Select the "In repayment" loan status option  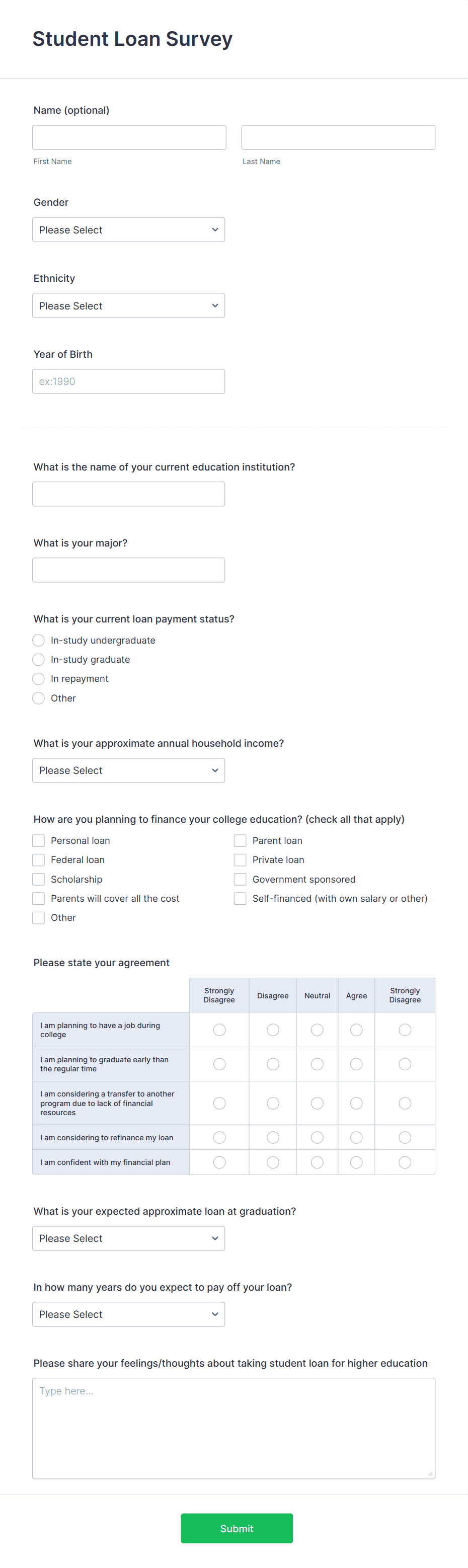click(x=38, y=679)
